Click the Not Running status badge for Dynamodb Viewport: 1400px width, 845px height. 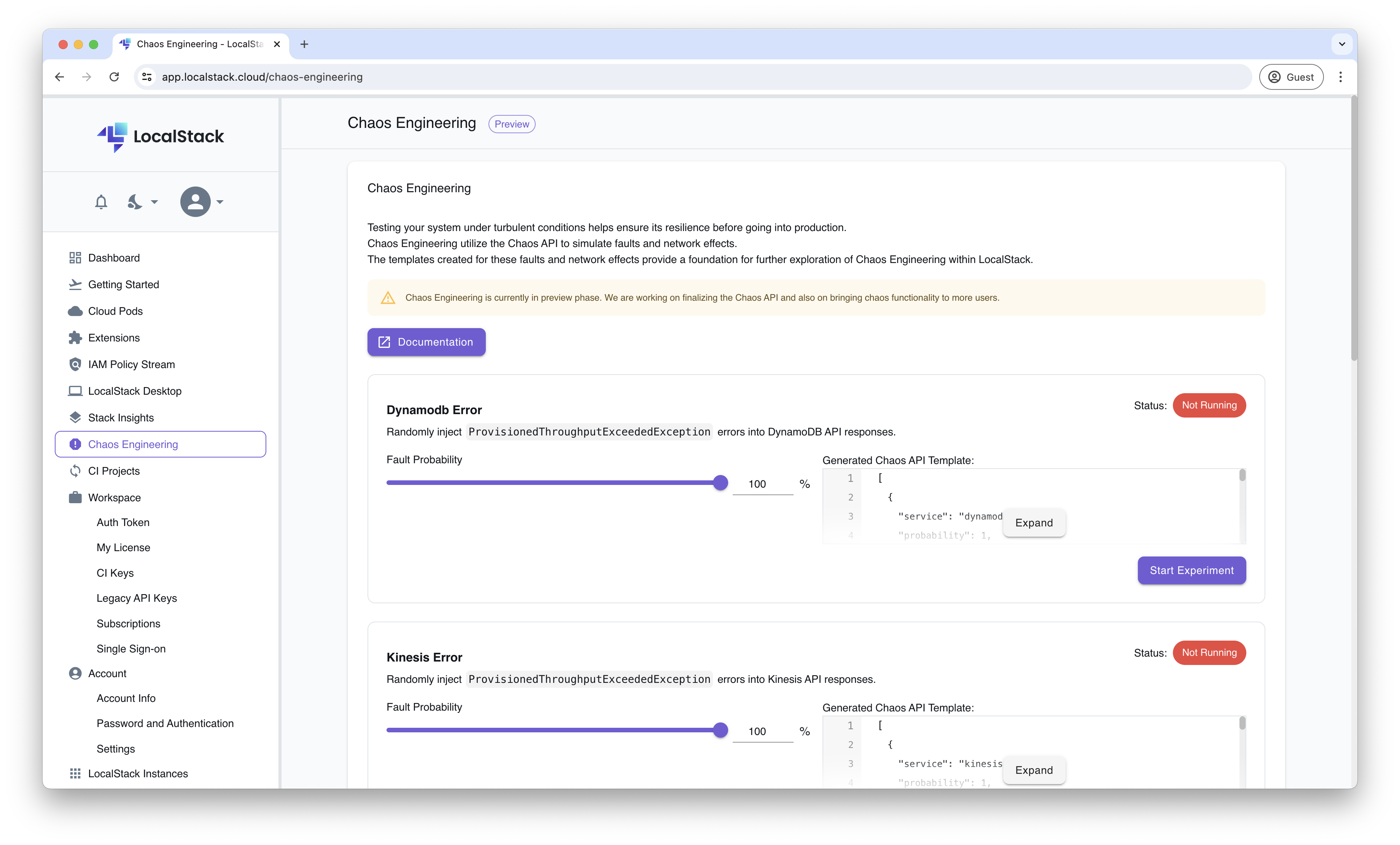(1209, 405)
